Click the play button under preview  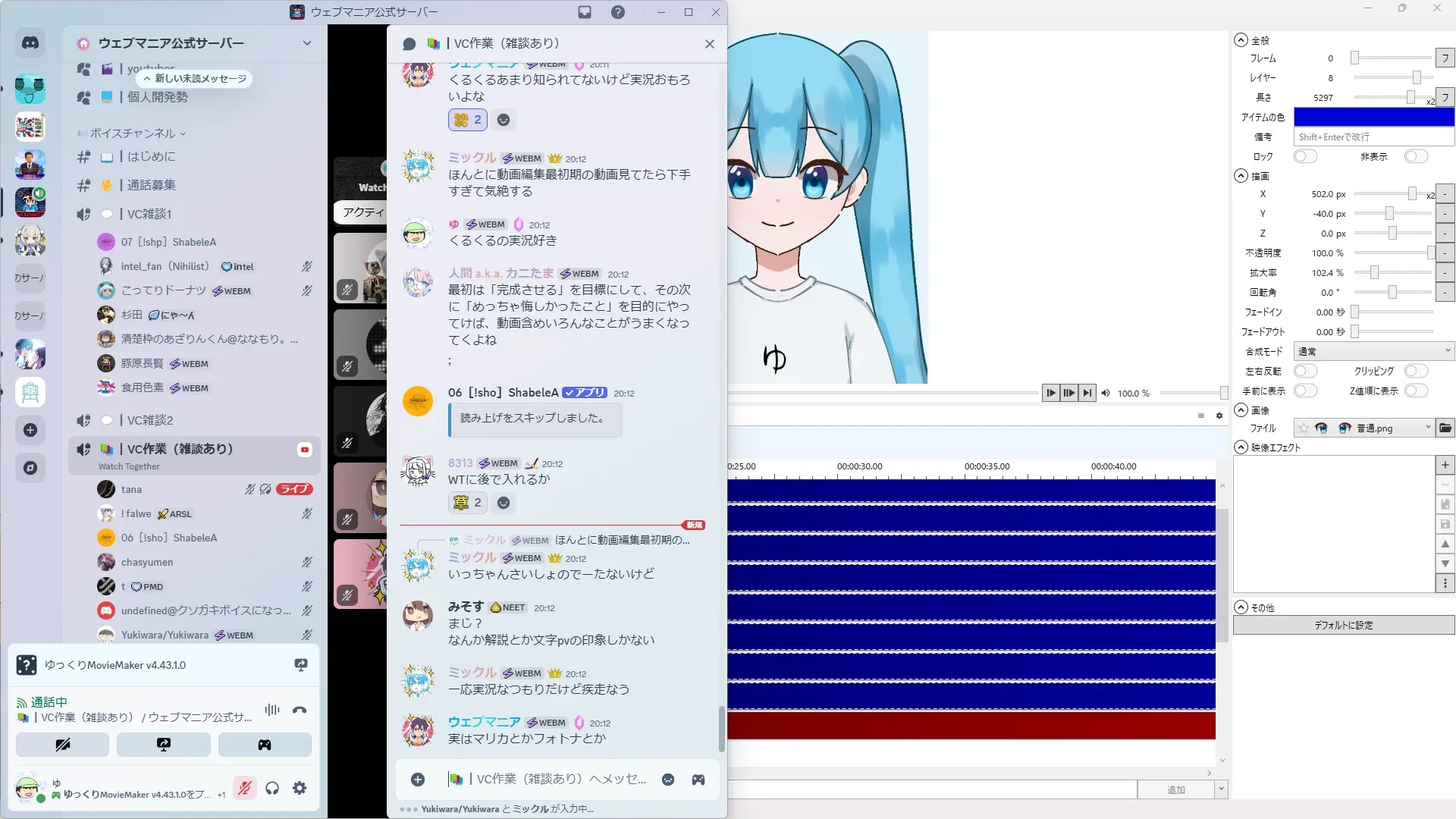(1050, 393)
